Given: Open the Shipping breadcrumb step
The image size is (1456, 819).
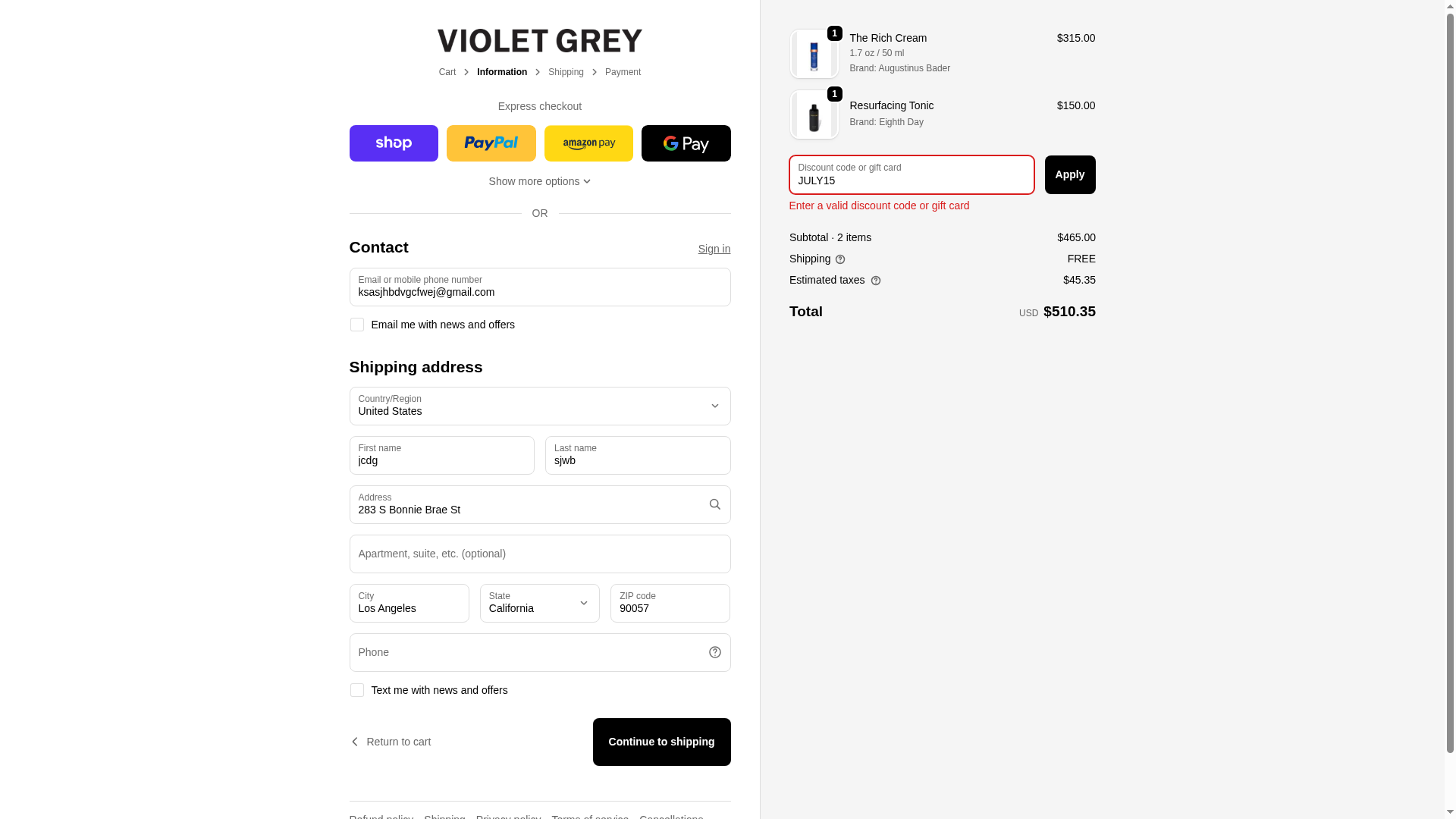Looking at the screenshot, I should pos(566,72).
